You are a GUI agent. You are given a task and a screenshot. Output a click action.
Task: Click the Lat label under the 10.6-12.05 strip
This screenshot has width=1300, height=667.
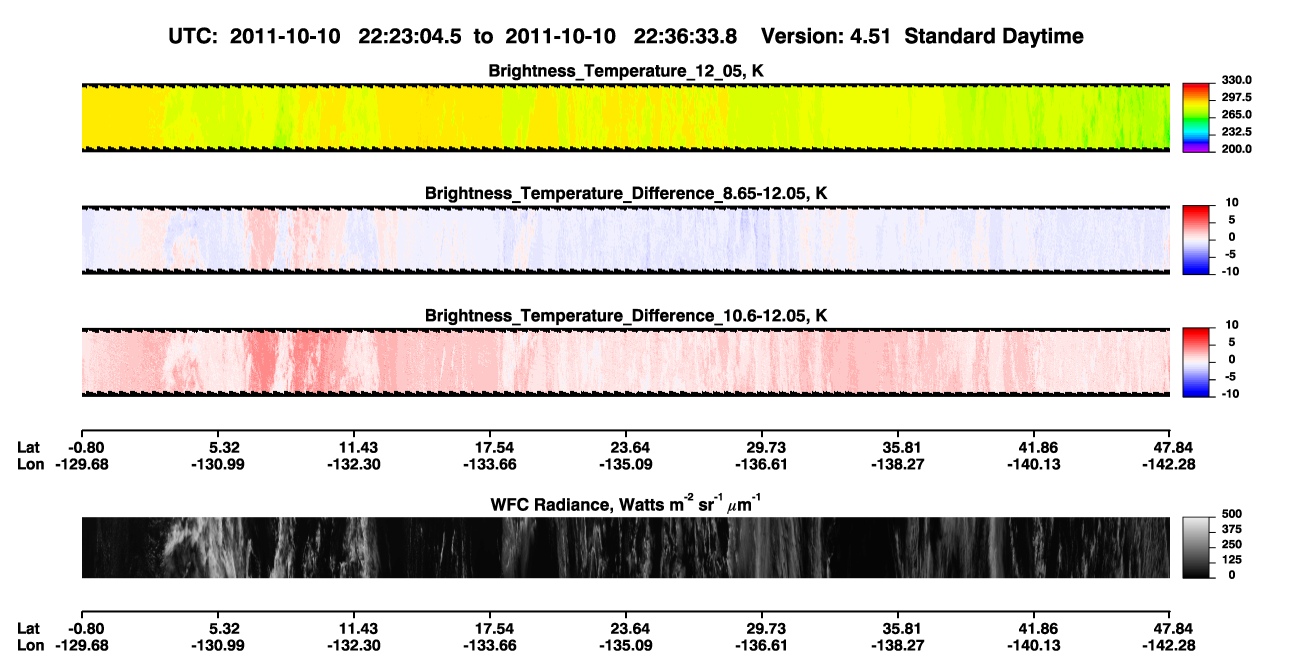[x=29, y=448]
